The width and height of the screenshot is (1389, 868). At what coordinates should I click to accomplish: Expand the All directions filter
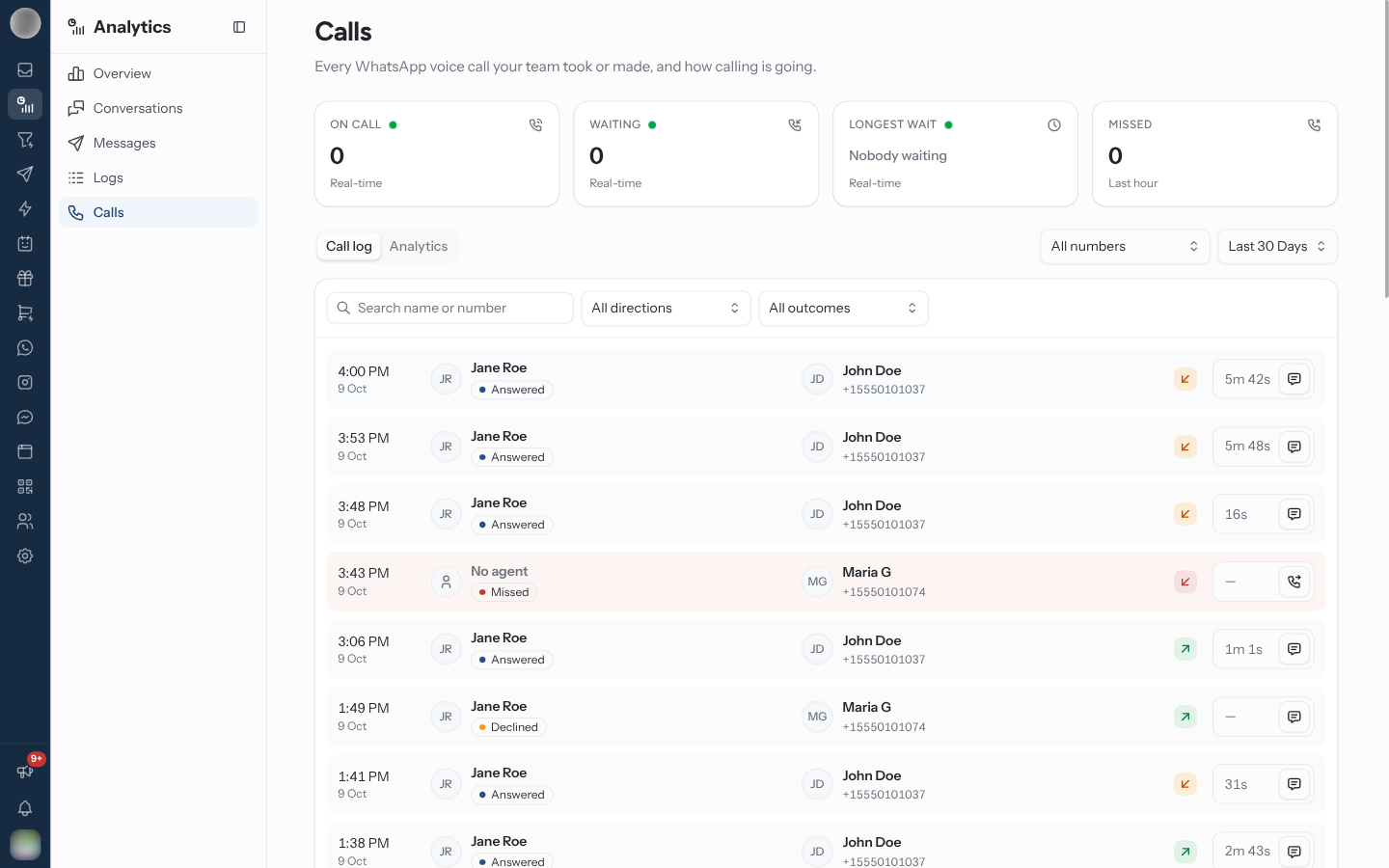[x=666, y=308]
